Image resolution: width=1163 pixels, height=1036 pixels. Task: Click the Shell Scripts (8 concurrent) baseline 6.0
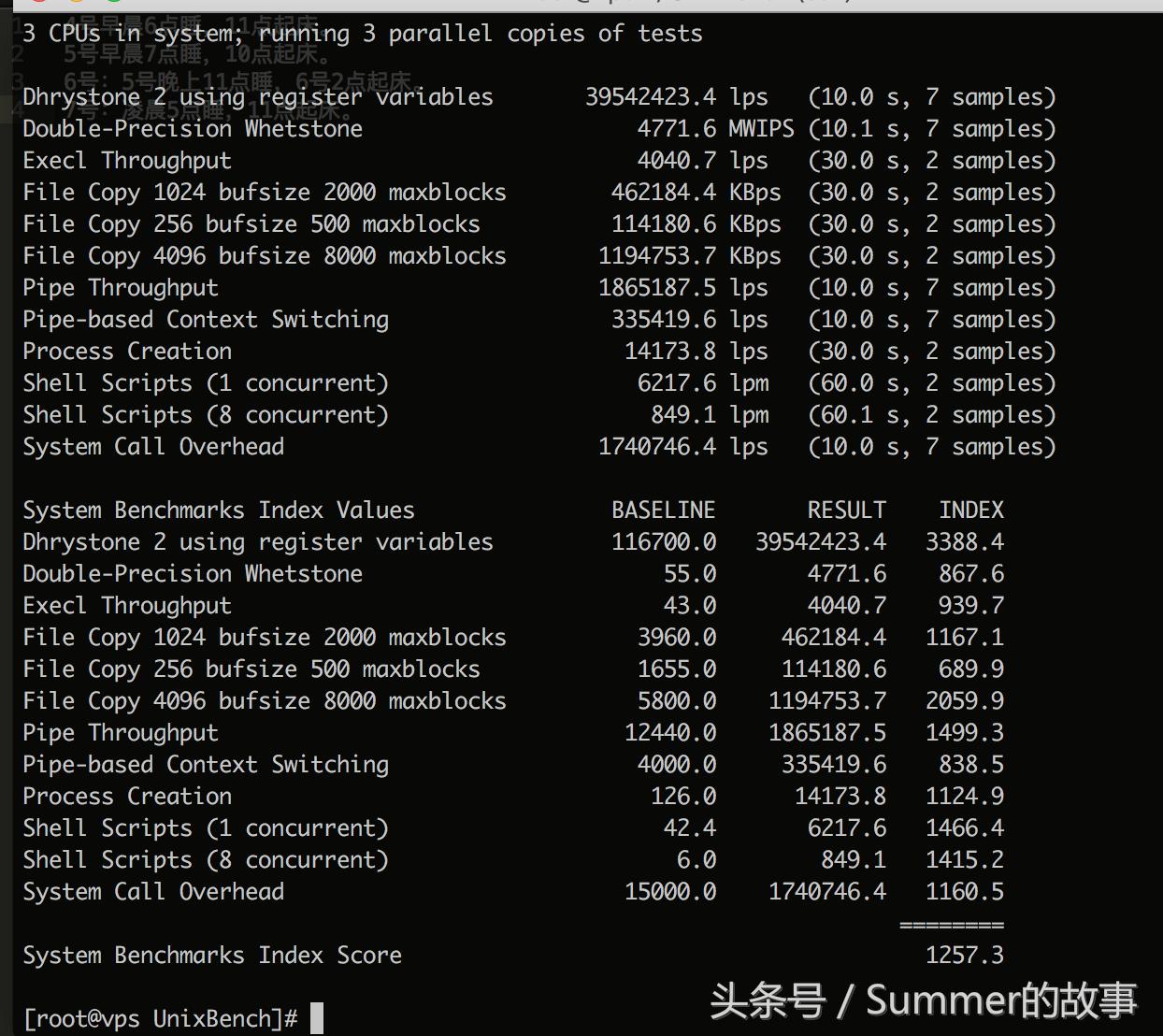696,859
